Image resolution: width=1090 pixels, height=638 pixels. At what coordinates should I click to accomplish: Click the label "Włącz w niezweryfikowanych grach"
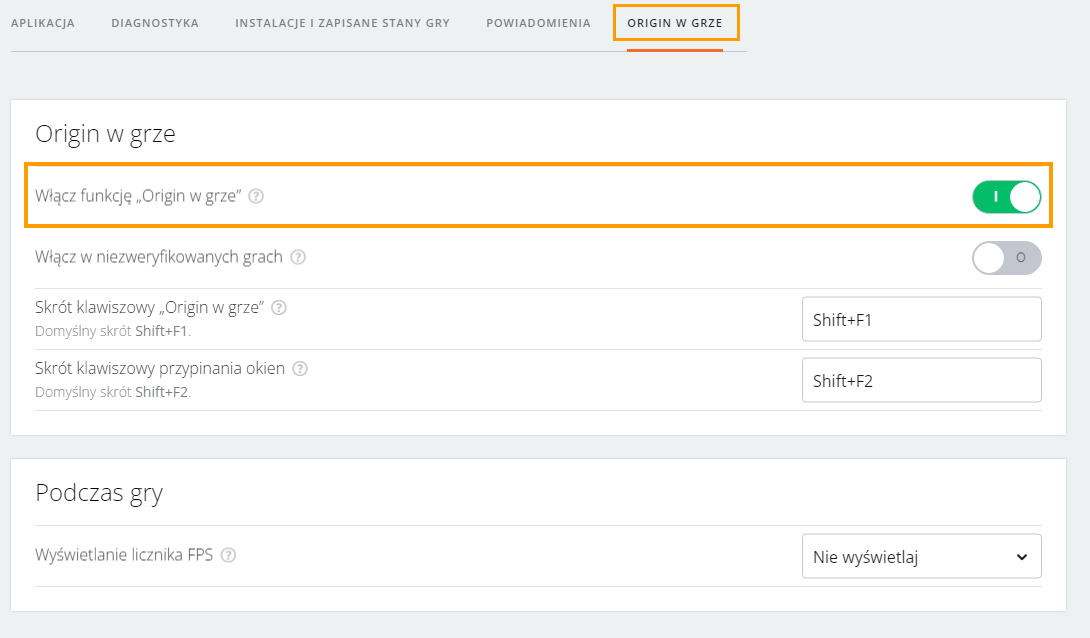[158, 257]
